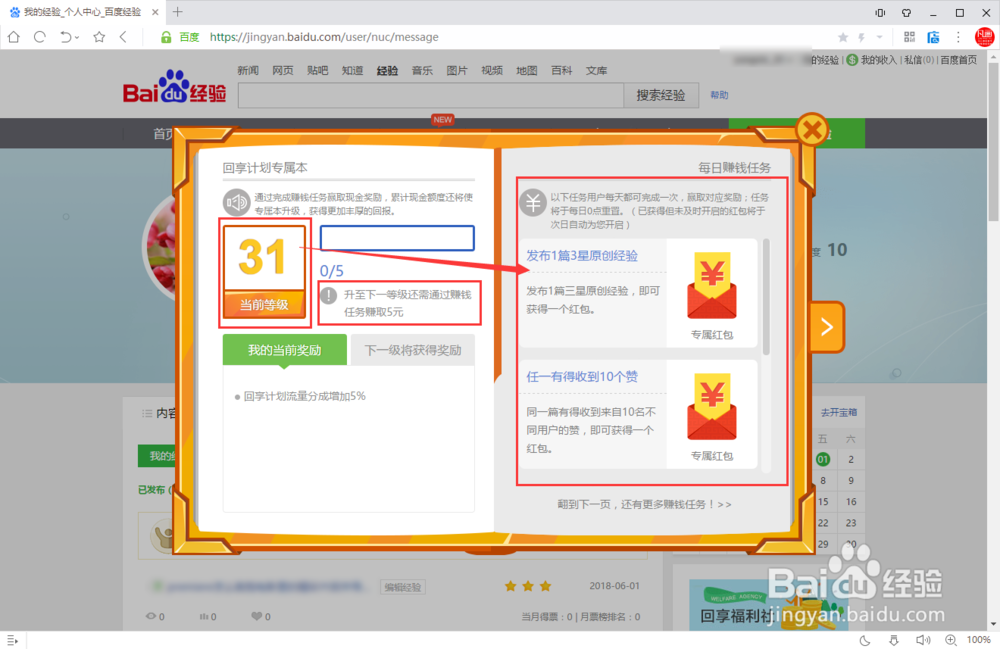The image size is (1000, 649).
Task: Open the 图片 nav link
Action: 457,70
